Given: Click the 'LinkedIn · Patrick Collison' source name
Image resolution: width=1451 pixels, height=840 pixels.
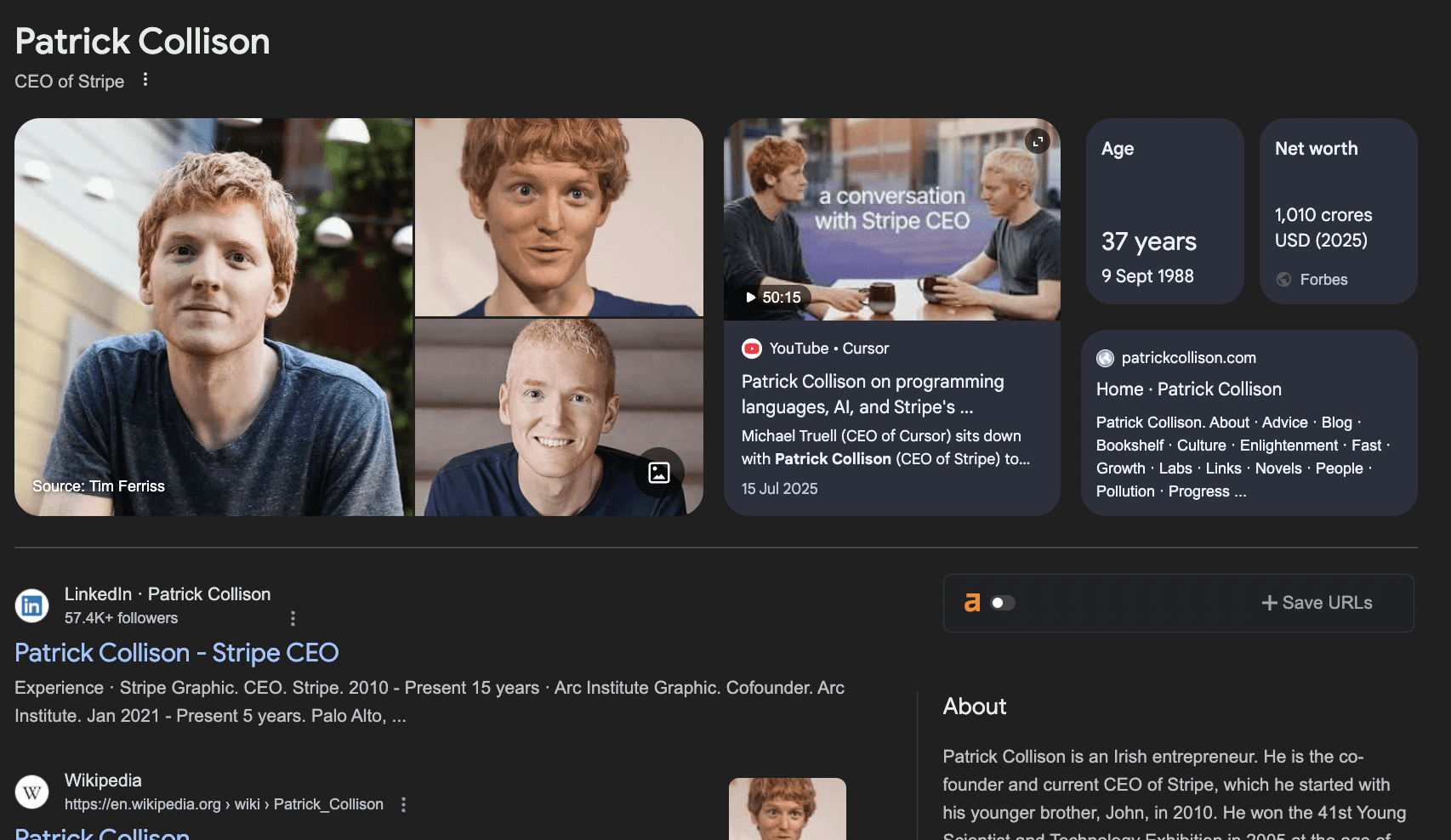Looking at the screenshot, I should 168,594.
